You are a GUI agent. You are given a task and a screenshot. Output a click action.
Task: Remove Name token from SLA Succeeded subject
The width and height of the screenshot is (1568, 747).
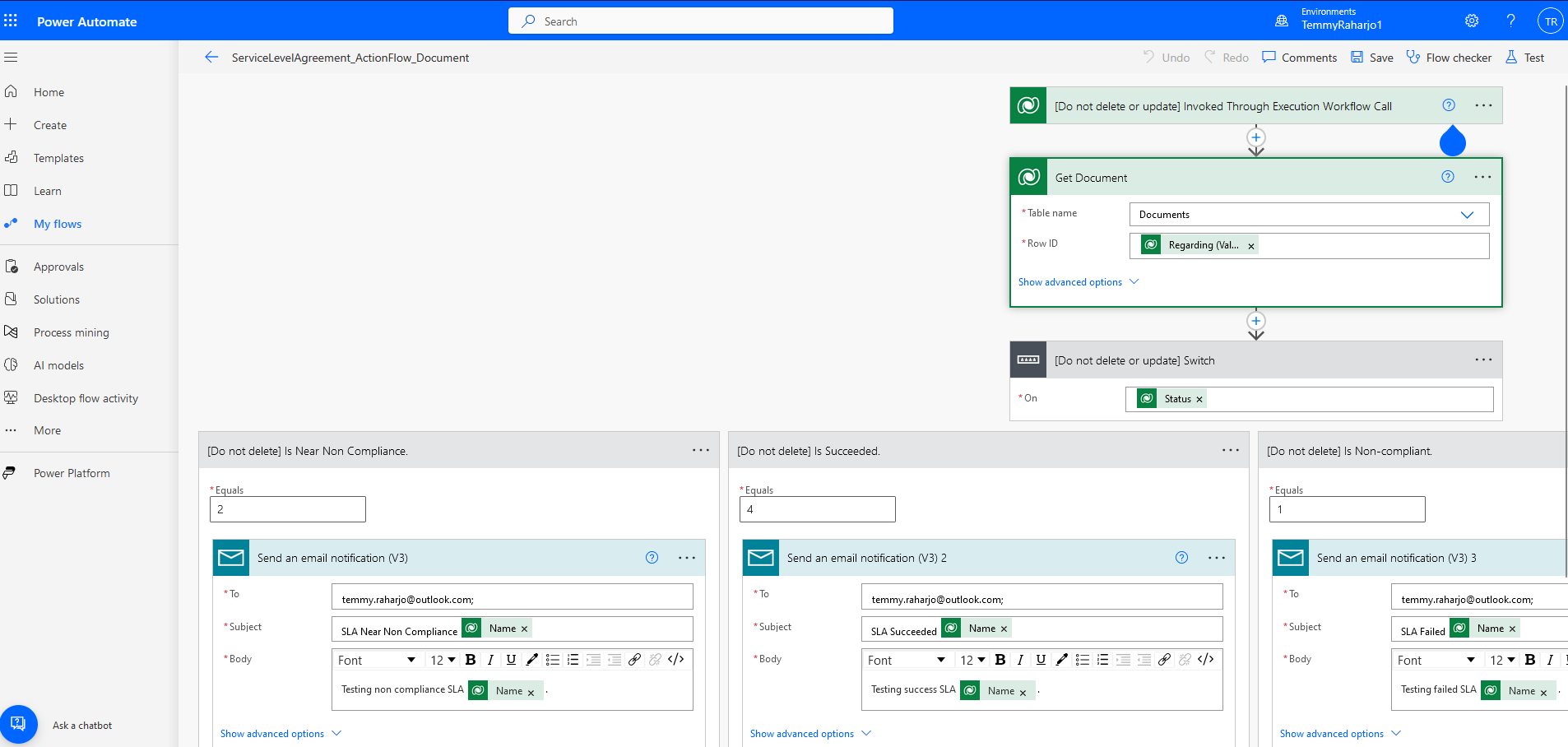1004,629
